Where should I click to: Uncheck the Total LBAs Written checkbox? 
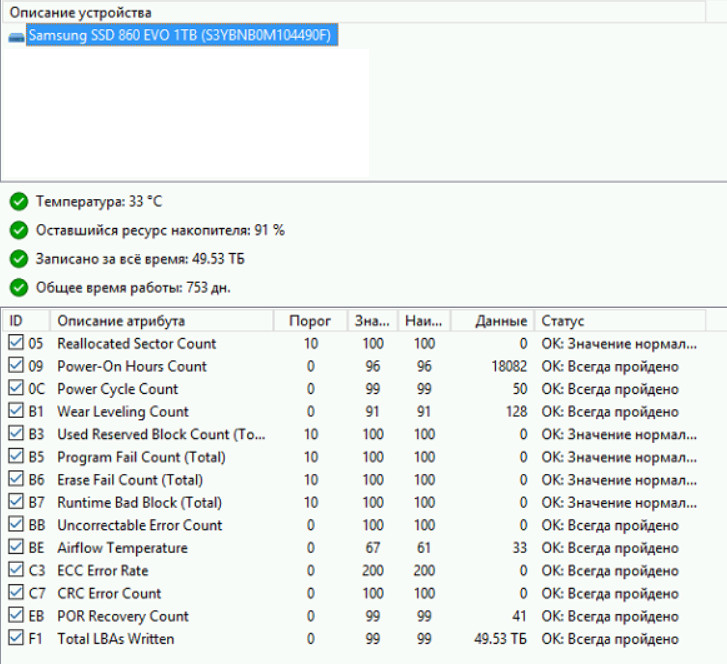pyautogui.click(x=15, y=639)
